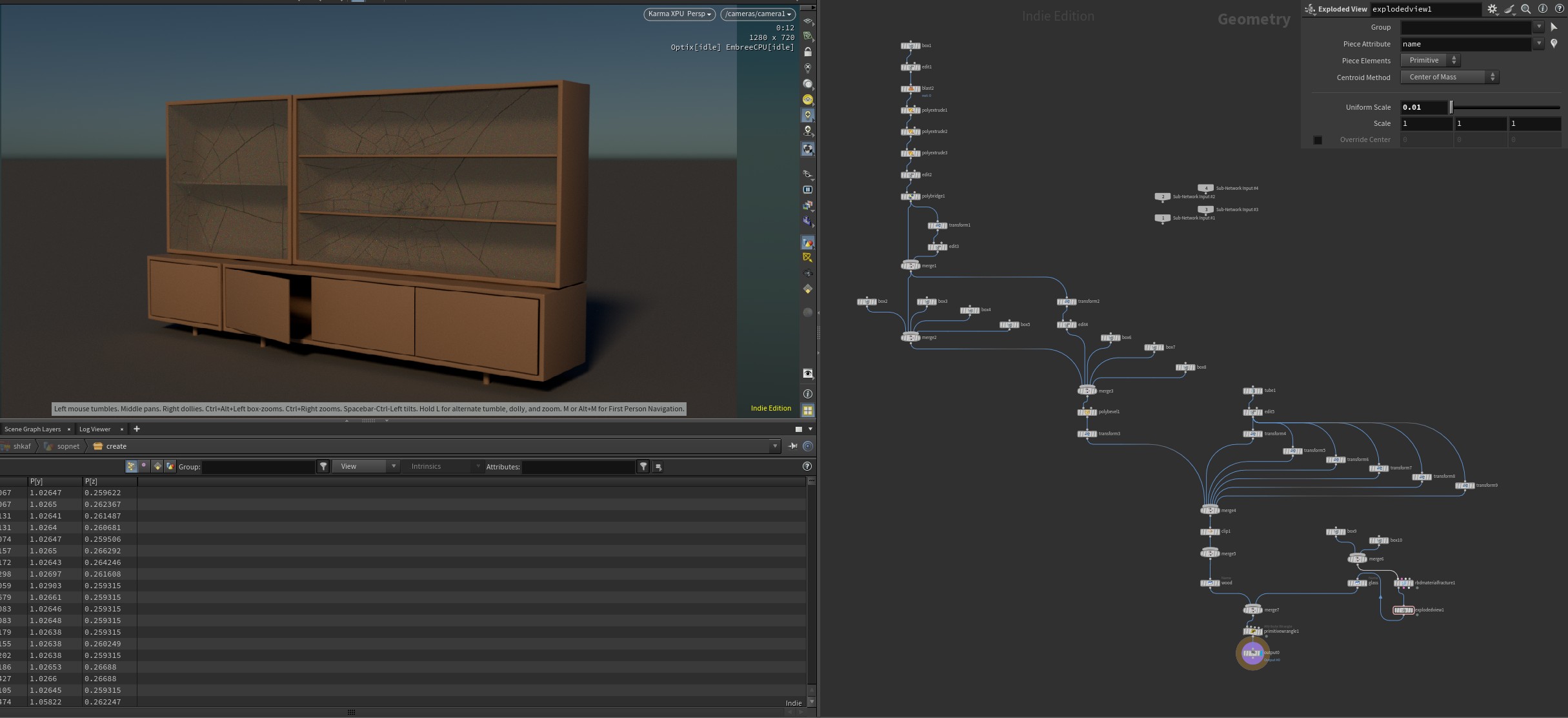
Task: Click the group selection arrow icon
Action: [1554, 27]
